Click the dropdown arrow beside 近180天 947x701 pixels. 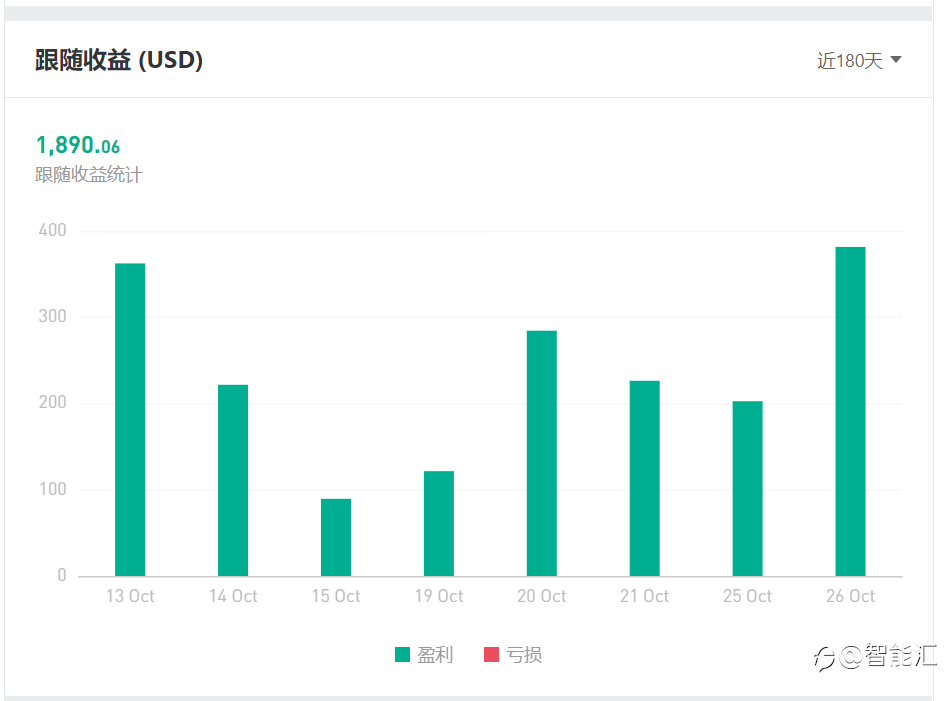(896, 60)
